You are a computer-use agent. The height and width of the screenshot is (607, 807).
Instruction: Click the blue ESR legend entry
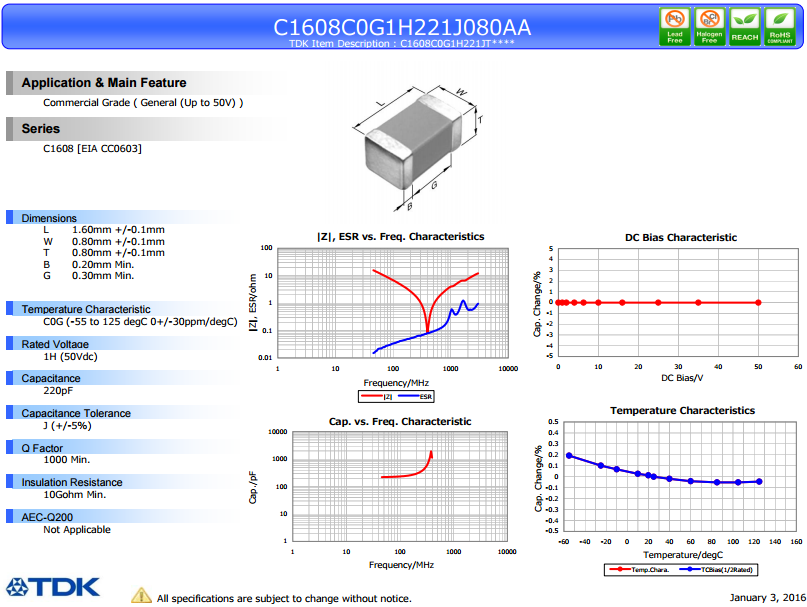click(x=415, y=396)
